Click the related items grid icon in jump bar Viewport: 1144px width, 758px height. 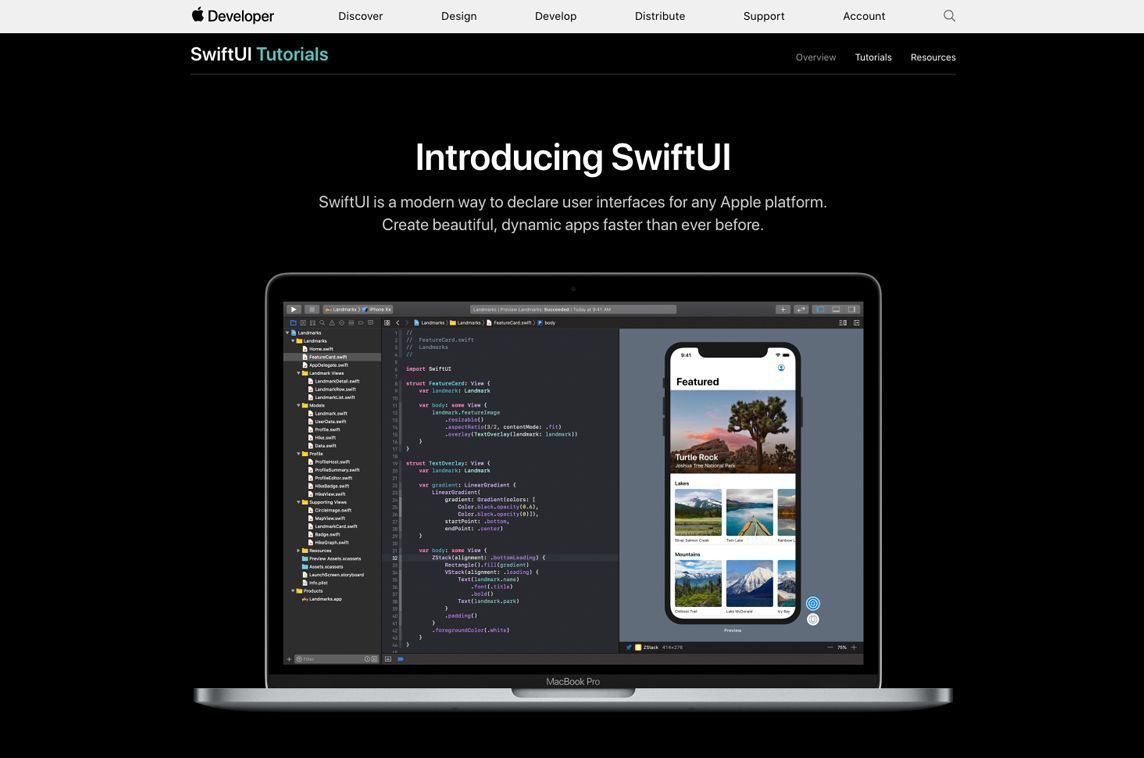(x=387, y=322)
